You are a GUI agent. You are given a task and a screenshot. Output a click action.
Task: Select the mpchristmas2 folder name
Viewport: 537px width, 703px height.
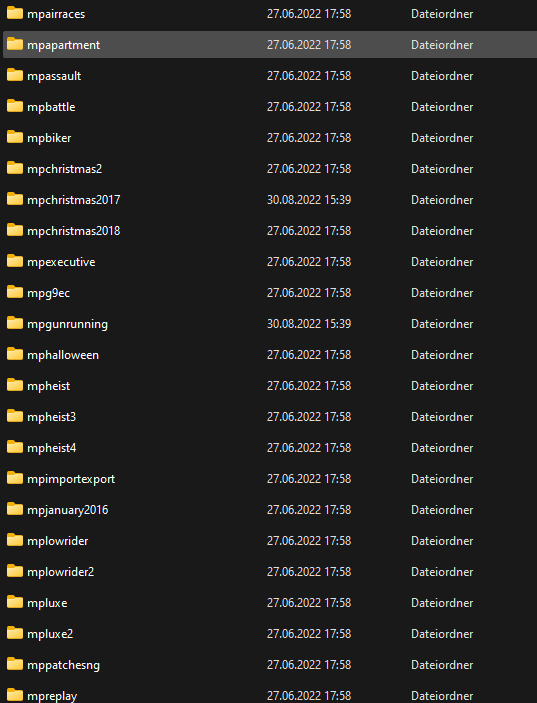click(65, 169)
